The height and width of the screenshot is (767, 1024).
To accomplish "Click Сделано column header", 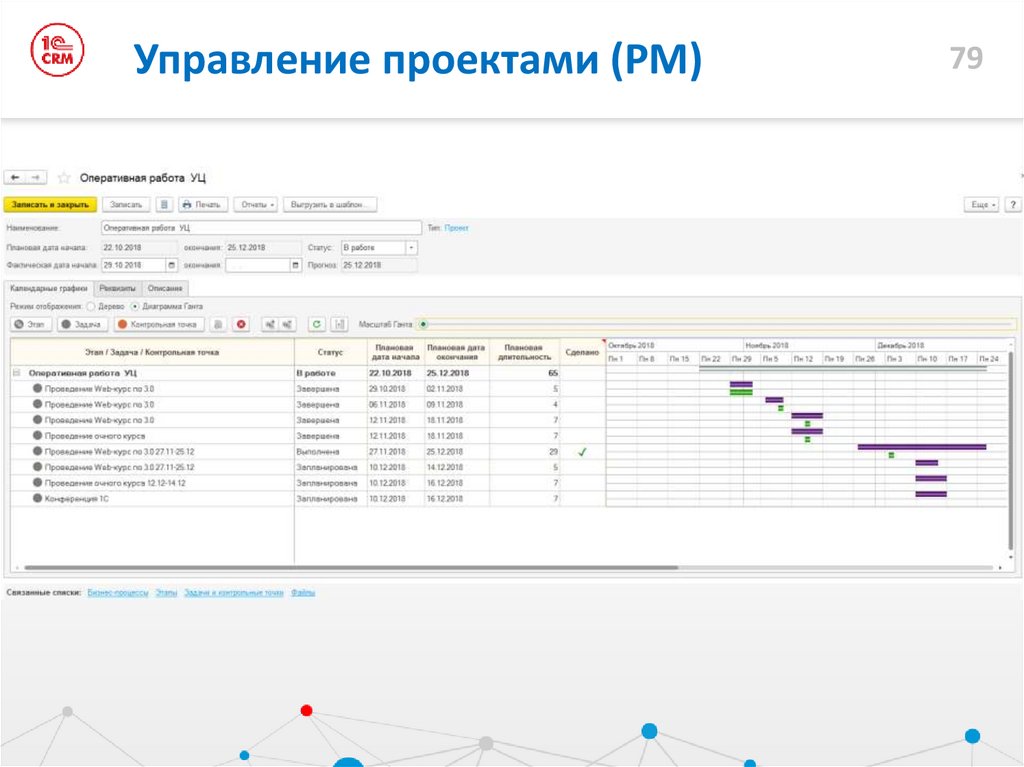I will point(582,352).
